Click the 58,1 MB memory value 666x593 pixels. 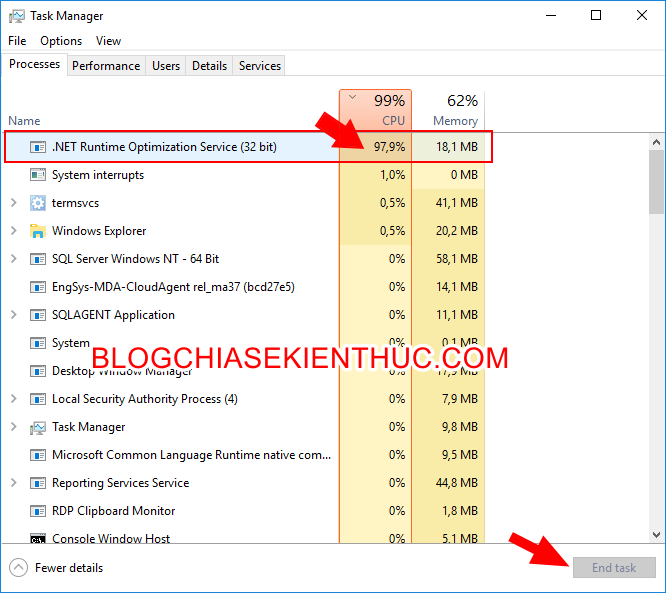(457, 259)
